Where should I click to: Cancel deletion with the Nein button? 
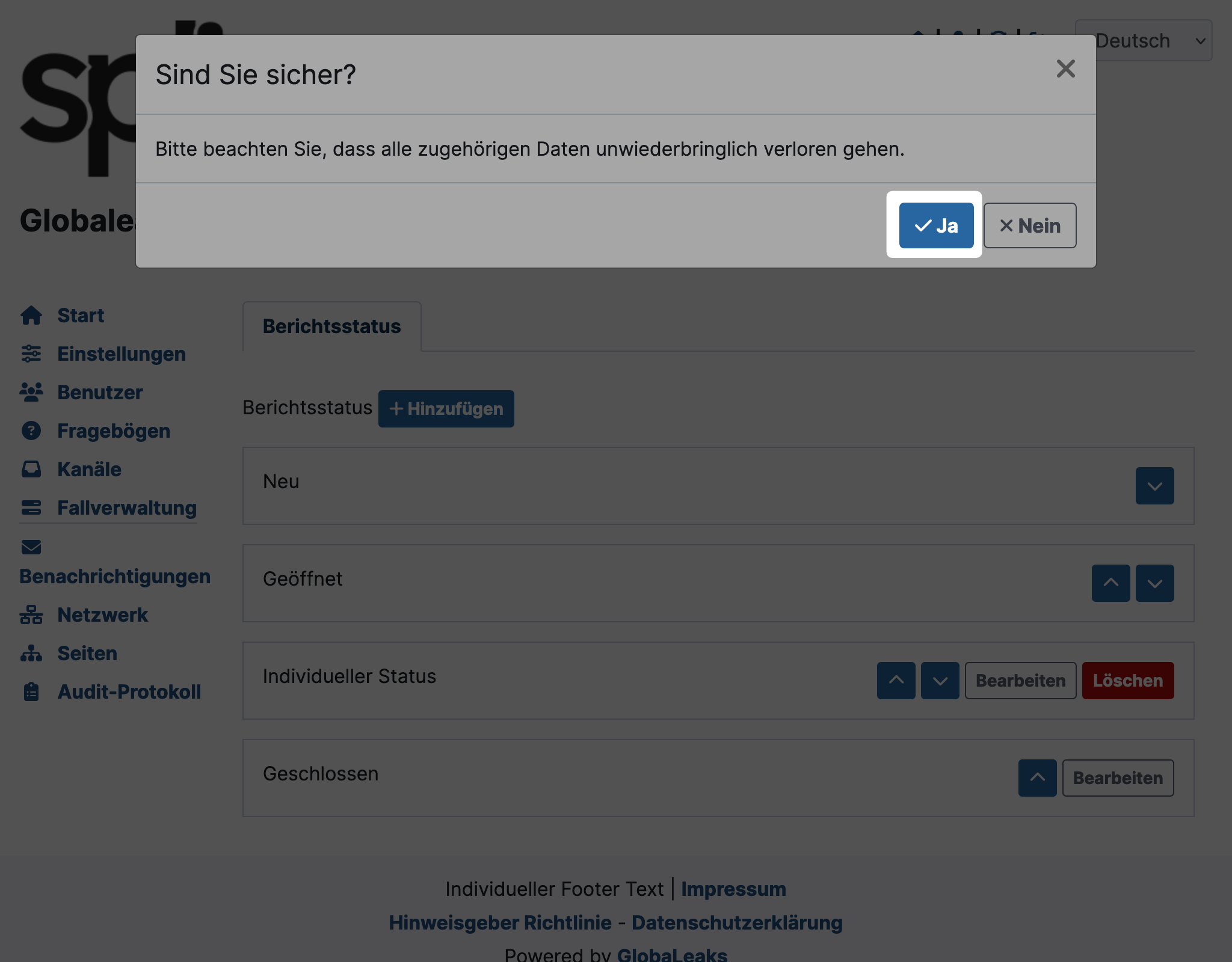coord(1030,225)
